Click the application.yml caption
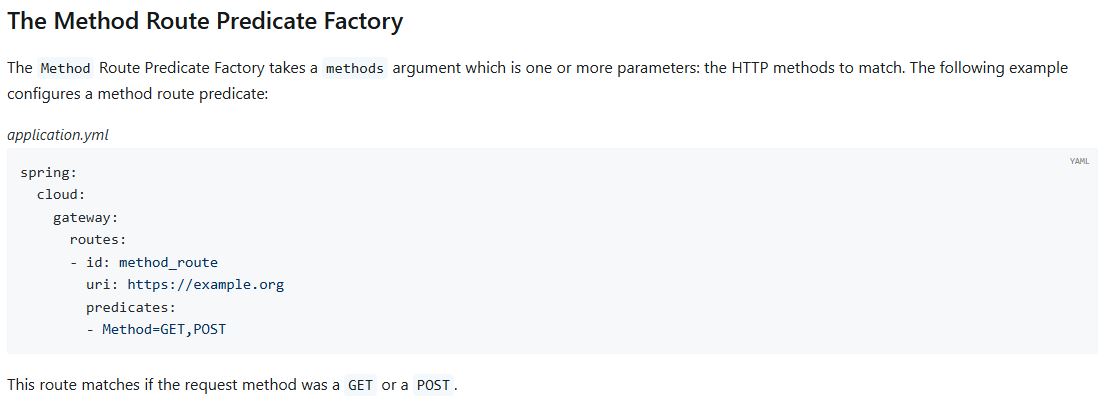The height and width of the screenshot is (414, 1118). (57, 135)
